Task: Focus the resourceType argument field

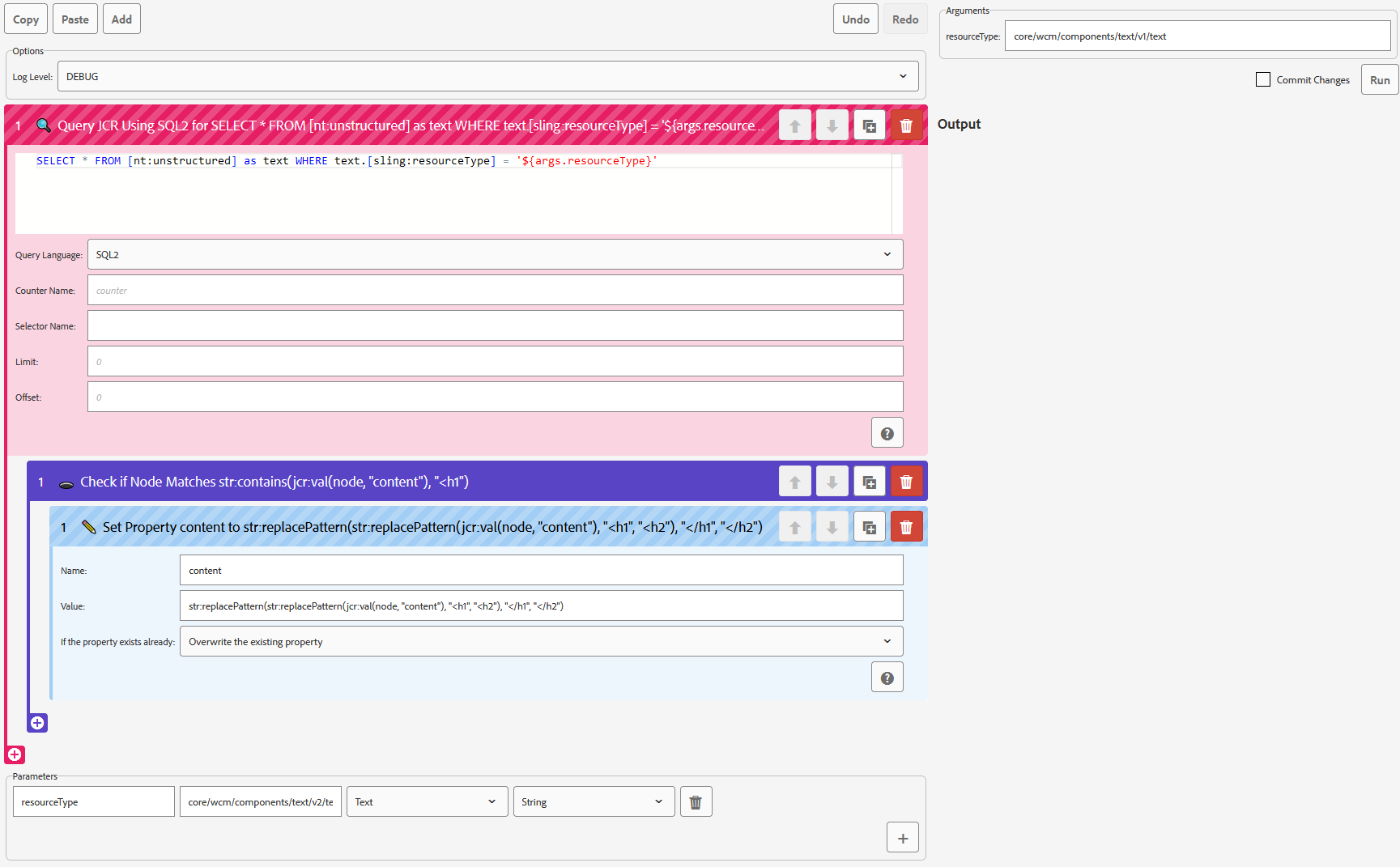Action: point(1198,36)
